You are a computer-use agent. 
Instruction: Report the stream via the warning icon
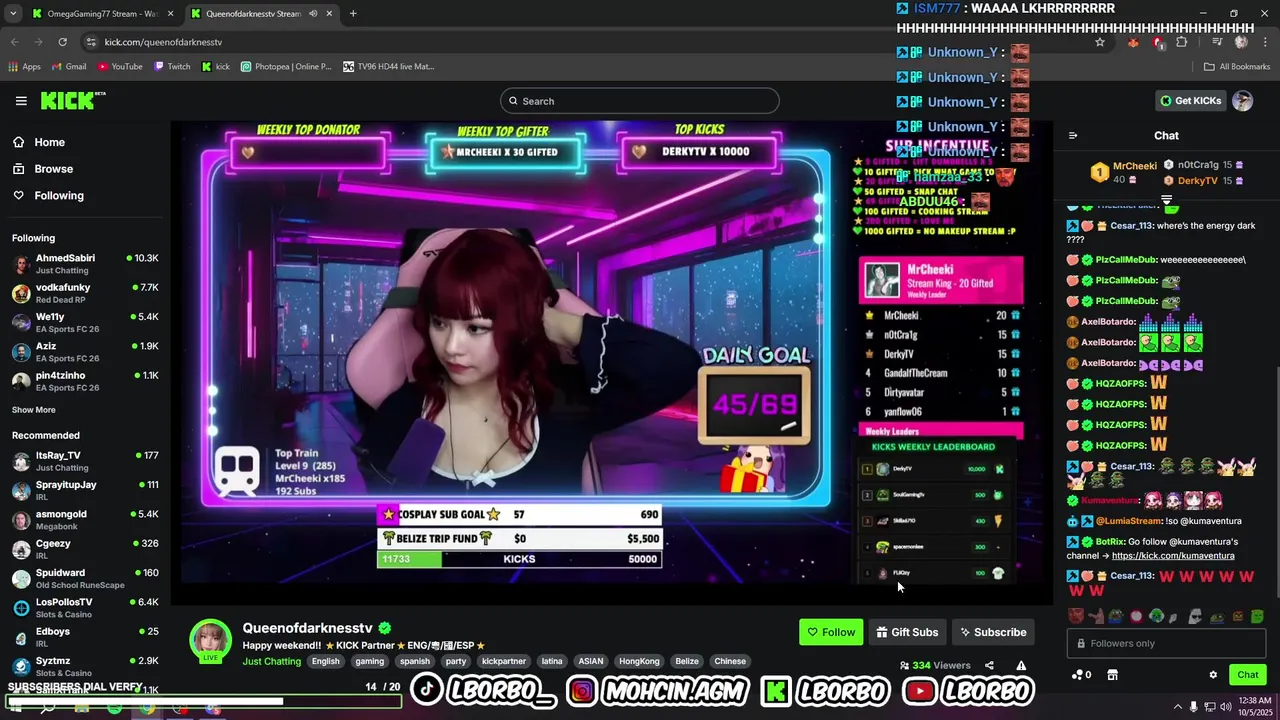1021,665
